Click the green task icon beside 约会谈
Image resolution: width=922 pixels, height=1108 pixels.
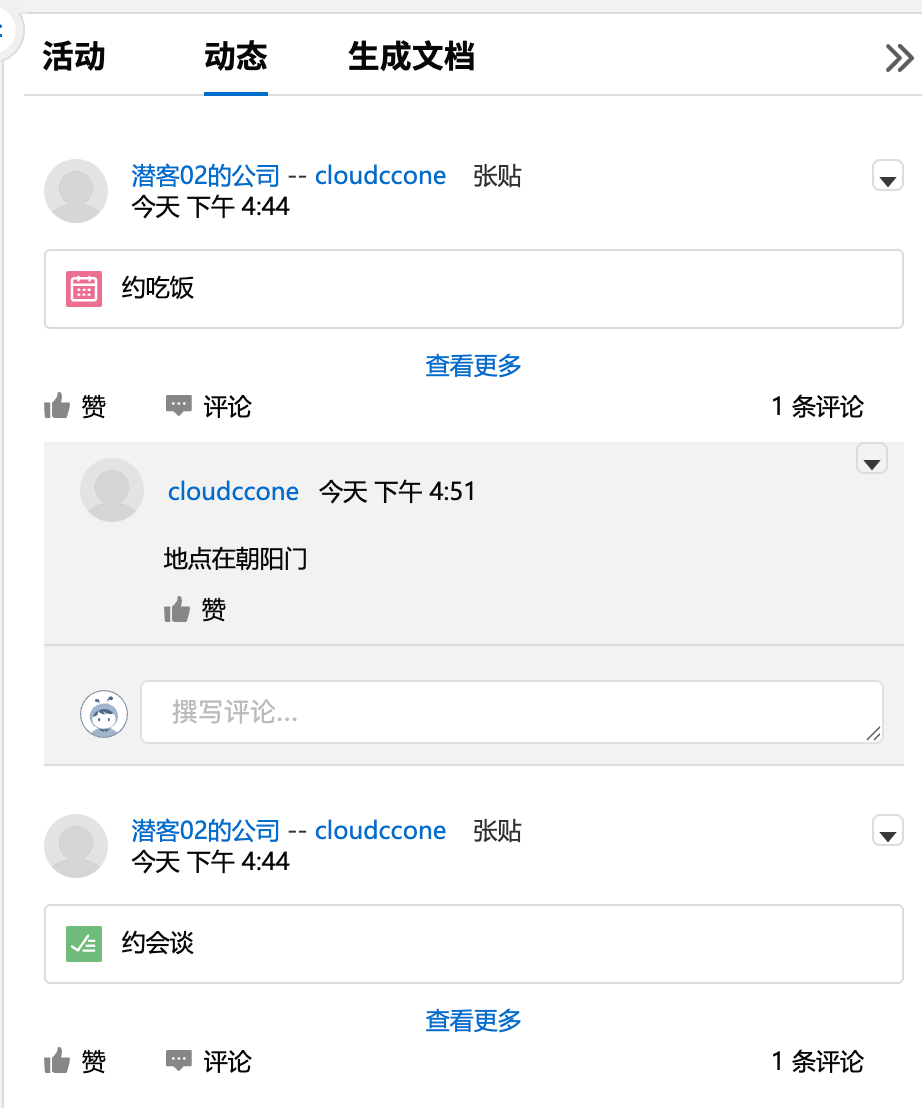[x=84, y=944]
